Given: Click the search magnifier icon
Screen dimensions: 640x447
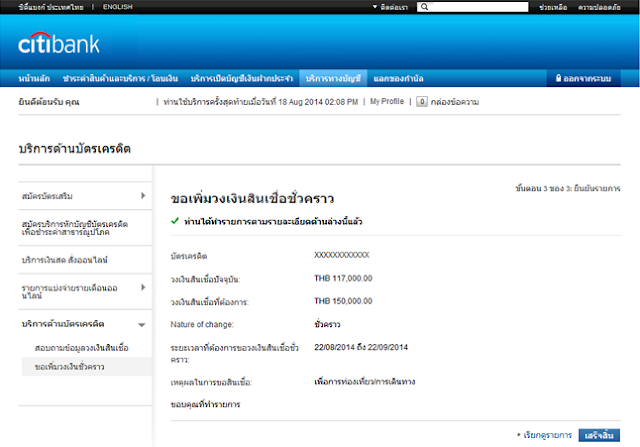Looking at the screenshot, I should click(x=424, y=7).
